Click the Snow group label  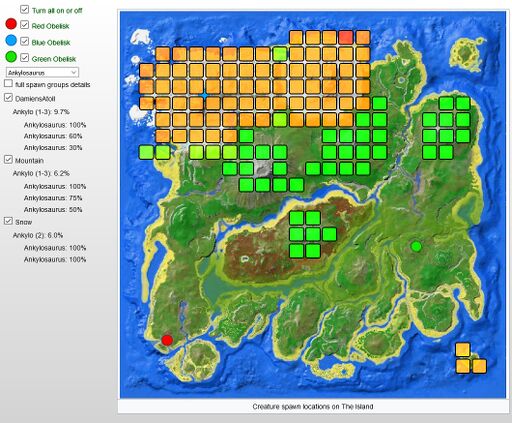click(24, 222)
